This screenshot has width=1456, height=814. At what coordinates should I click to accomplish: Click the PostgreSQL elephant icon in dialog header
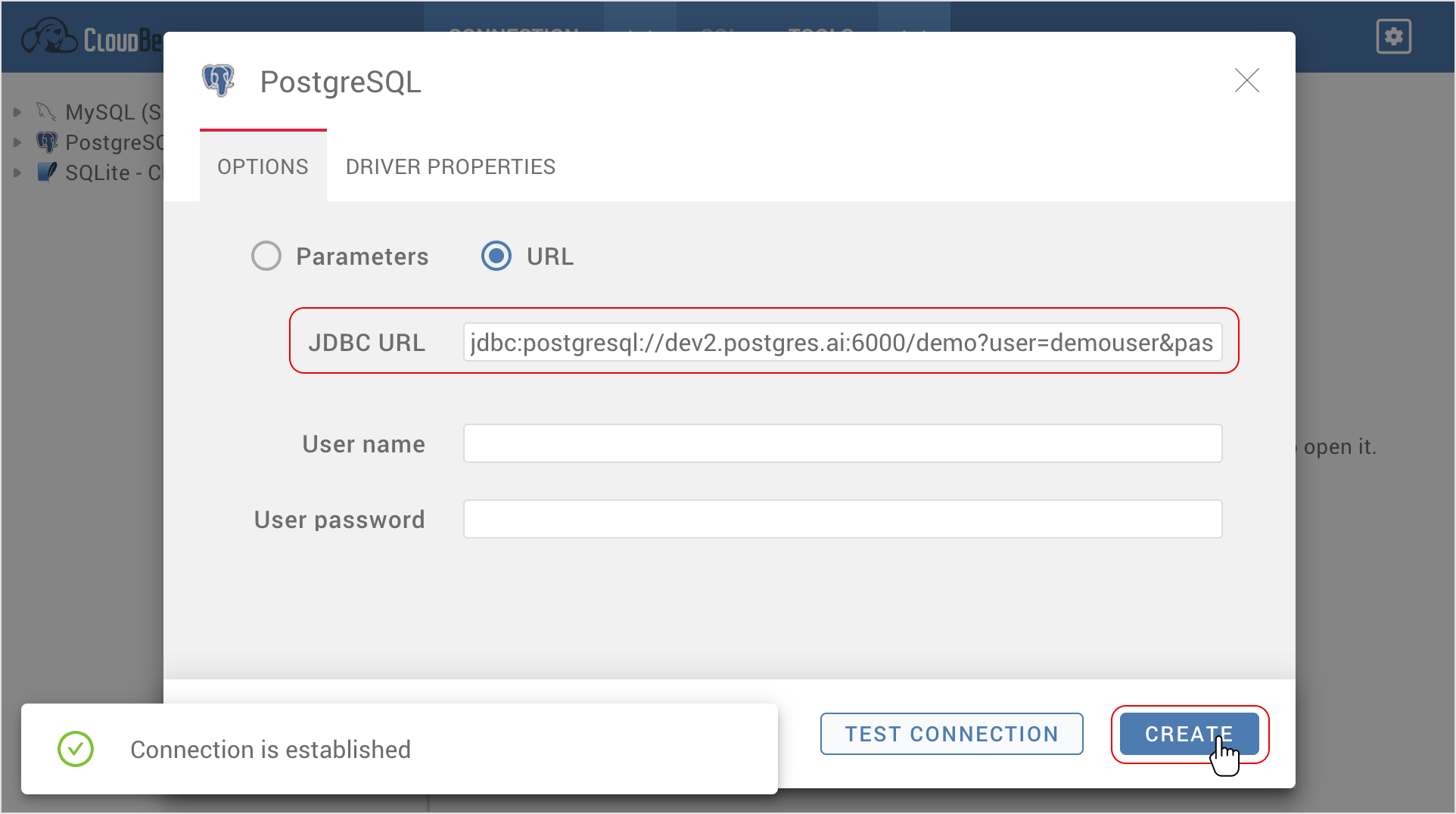219,80
